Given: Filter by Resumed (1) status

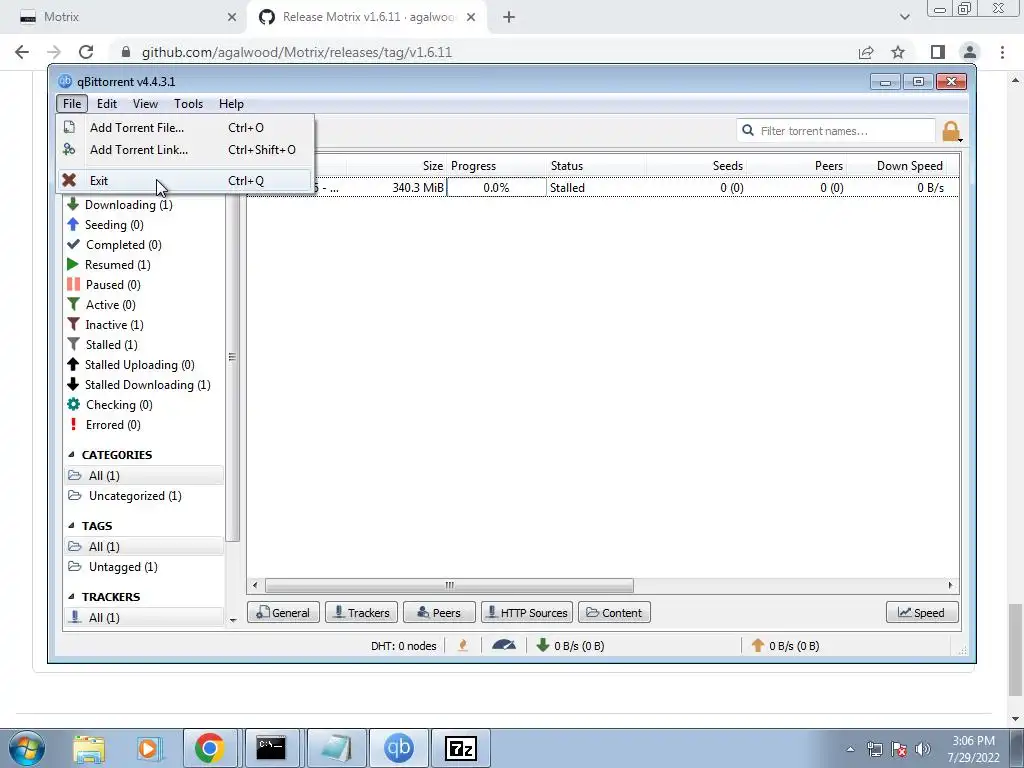Looking at the screenshot, I should [118, 264].
